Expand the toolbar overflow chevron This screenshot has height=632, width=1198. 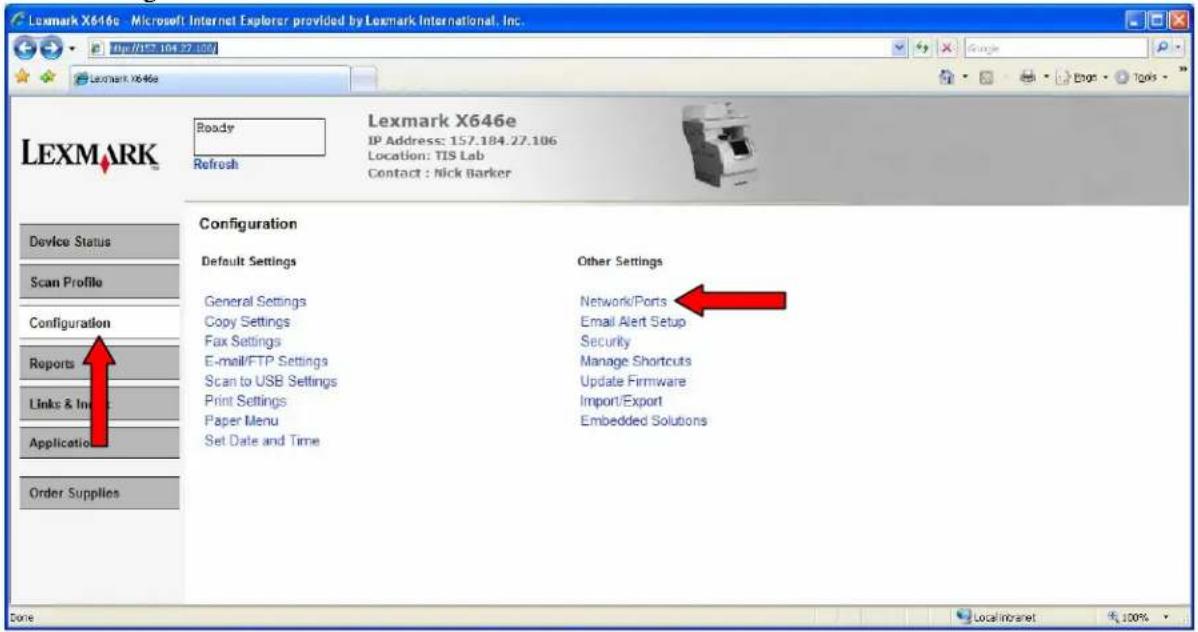[1183, 70]
